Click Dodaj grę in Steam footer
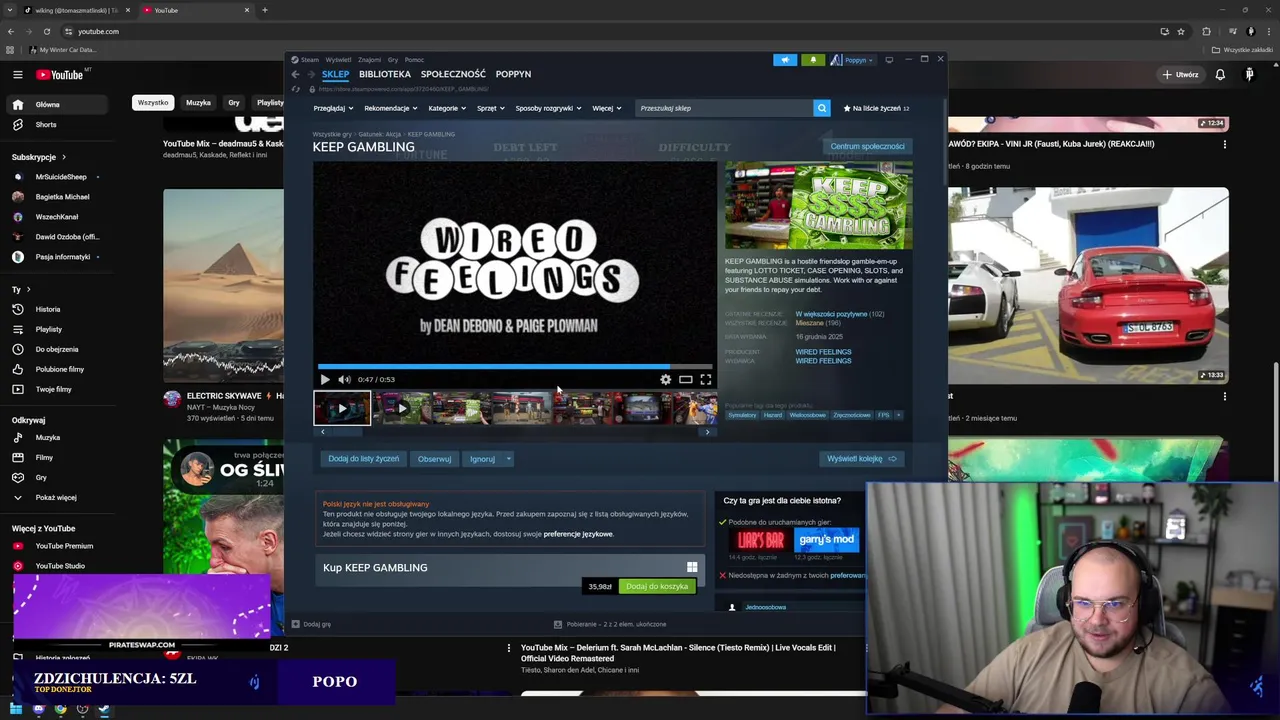Image resolution: width=1280 pixels, height=720 pixels. click(311, 624)
